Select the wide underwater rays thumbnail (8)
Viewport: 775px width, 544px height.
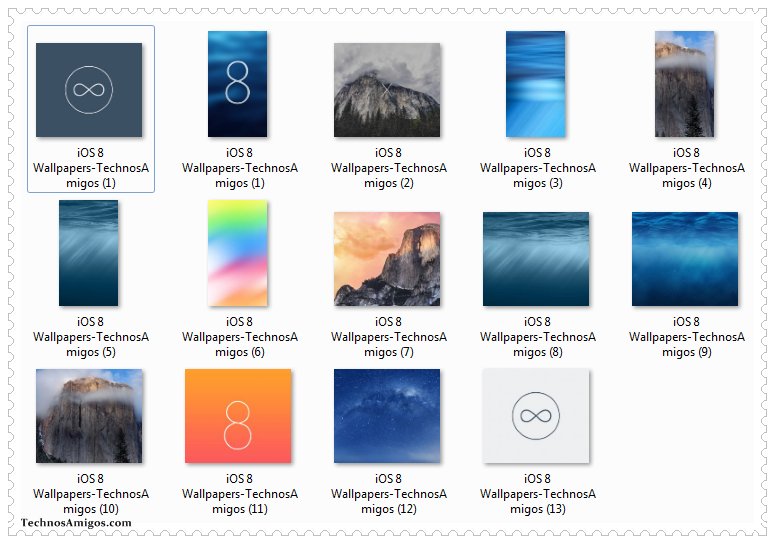point(536,259)
